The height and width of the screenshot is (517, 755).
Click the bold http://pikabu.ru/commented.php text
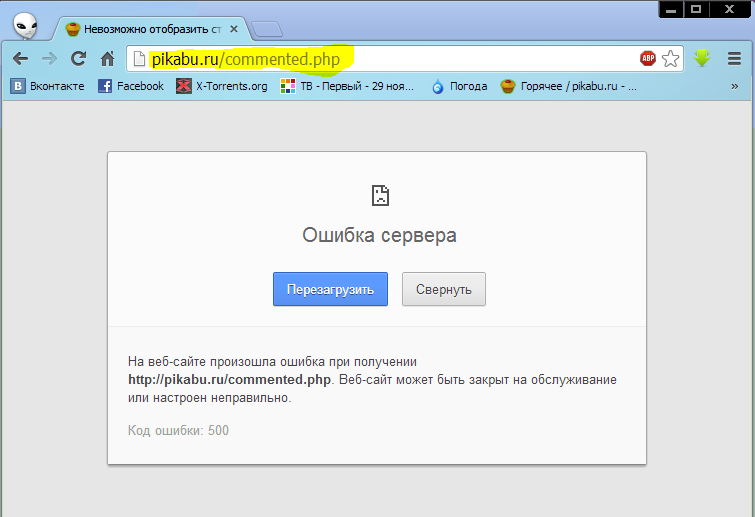229,380
